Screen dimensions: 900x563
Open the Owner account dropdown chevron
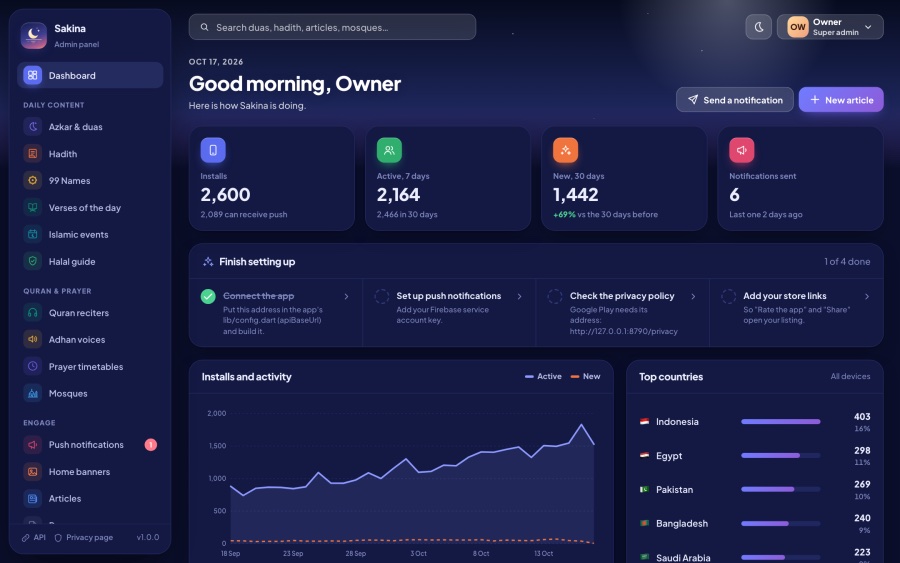coord(868,27)
